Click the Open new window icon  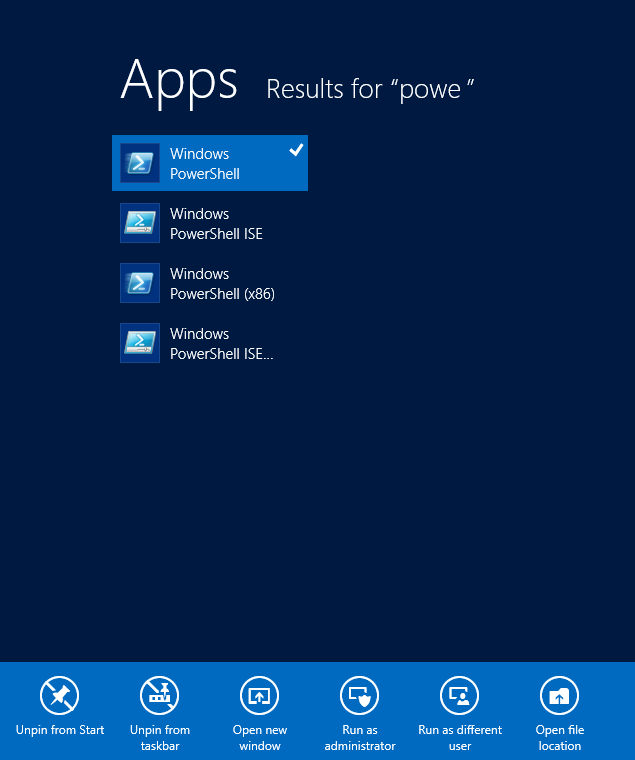pyautogui.click(x=259, y=696)
